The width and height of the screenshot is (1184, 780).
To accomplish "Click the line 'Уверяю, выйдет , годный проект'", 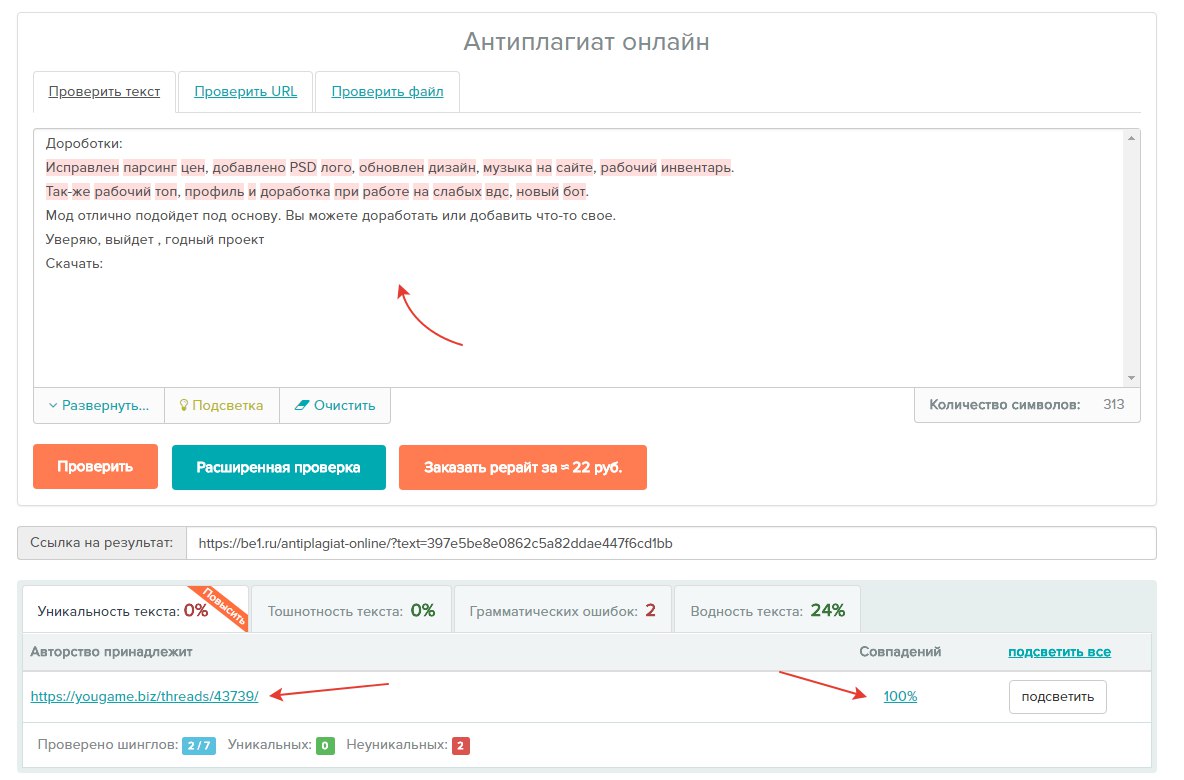I will [x=155, y=240].
